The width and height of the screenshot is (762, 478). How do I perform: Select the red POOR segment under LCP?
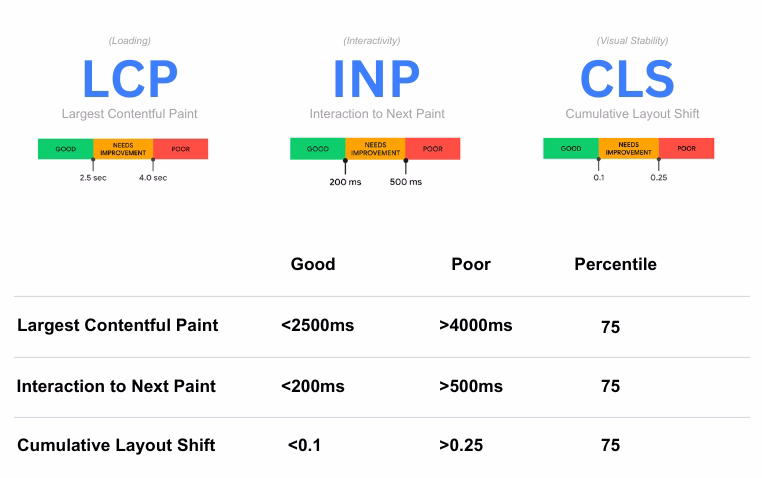(x=180, y=149)
